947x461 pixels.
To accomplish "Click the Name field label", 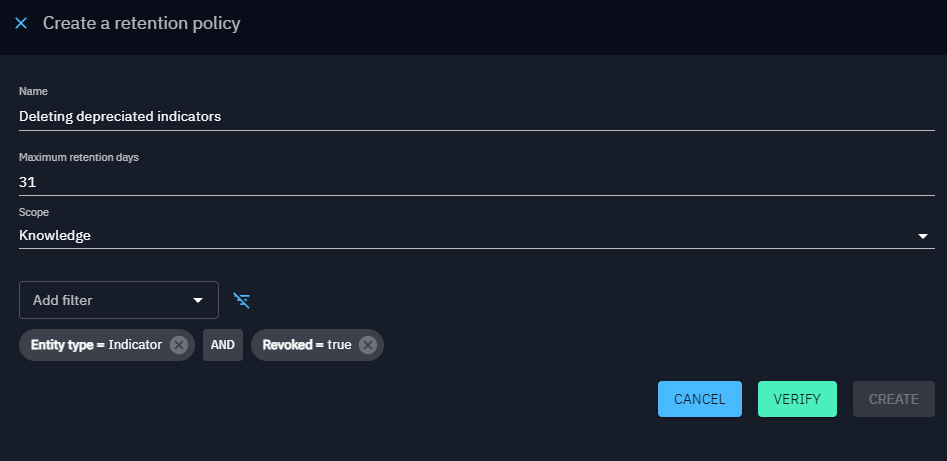I will [x=33, y=91].
